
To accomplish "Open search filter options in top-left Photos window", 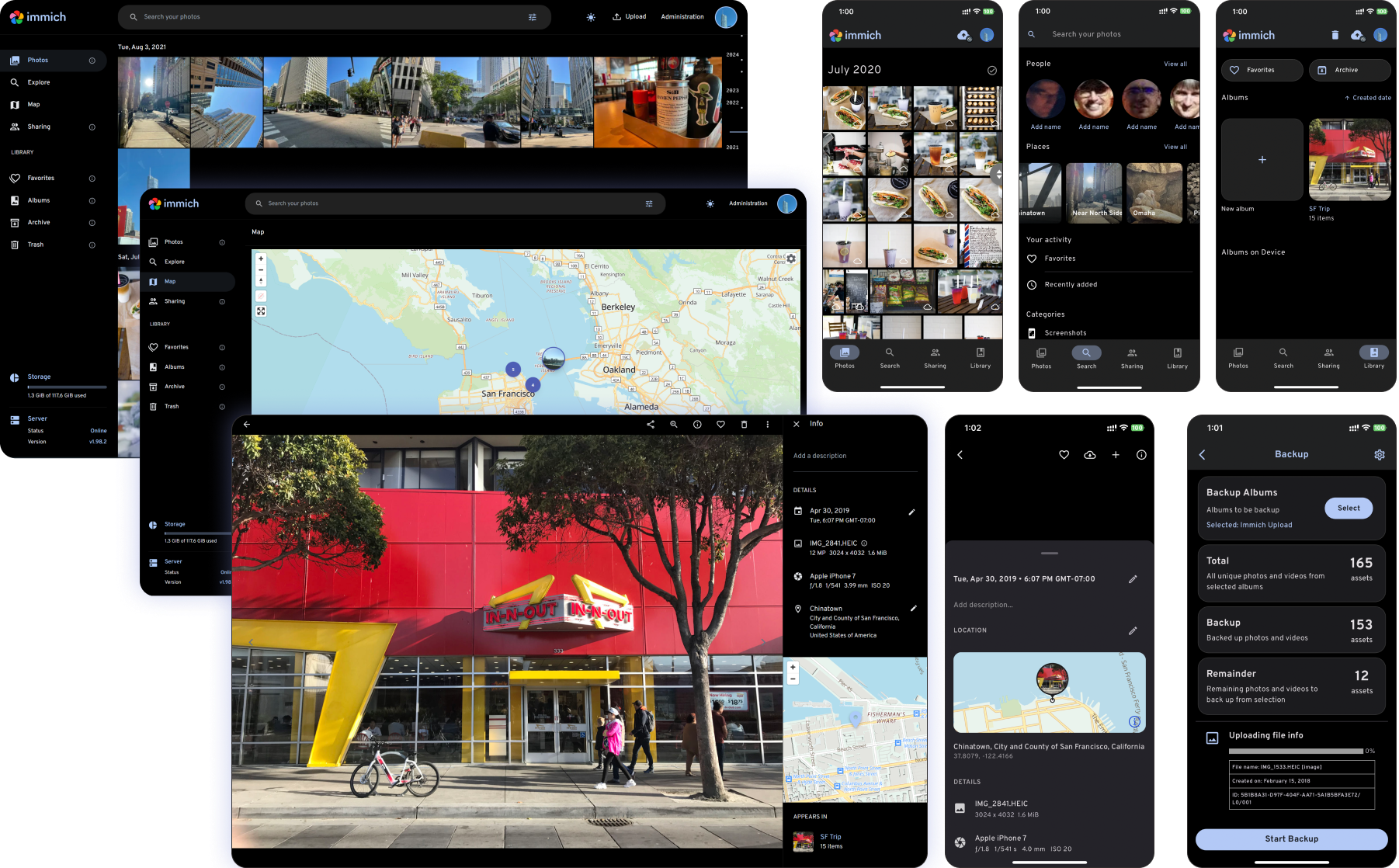I will [532, 17].
